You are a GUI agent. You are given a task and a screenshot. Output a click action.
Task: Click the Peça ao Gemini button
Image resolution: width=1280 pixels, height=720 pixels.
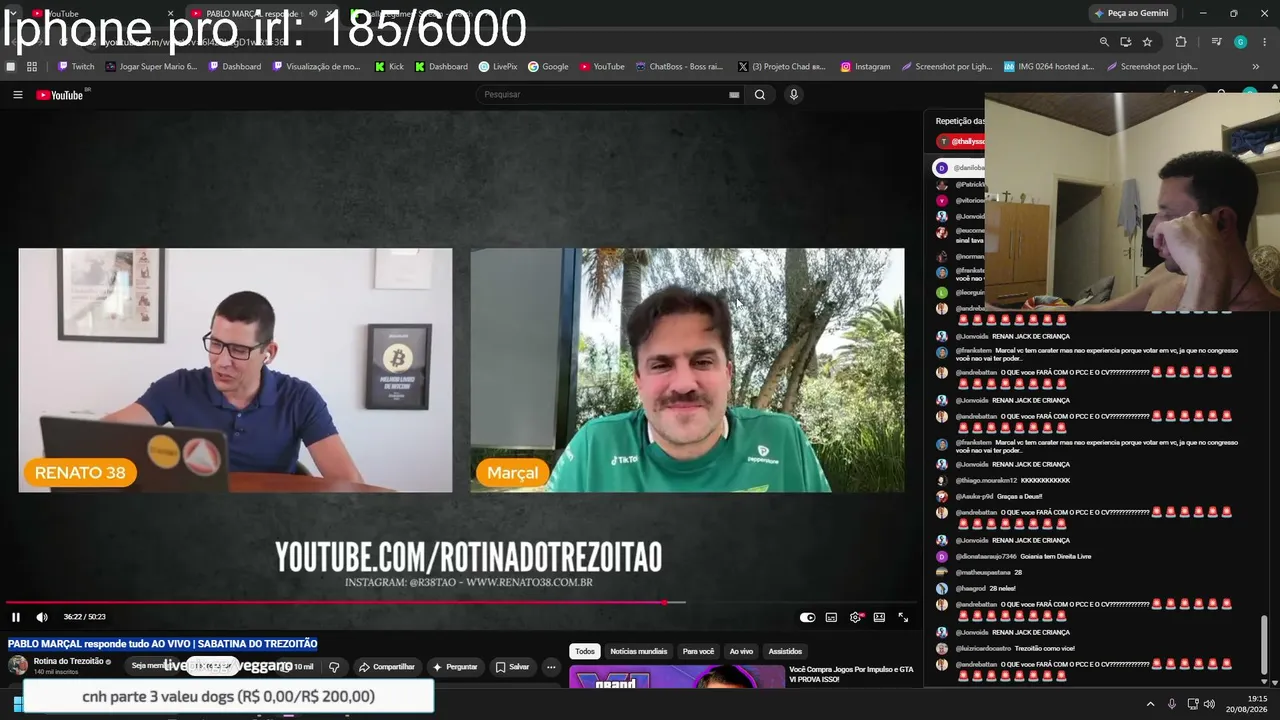1132,13
